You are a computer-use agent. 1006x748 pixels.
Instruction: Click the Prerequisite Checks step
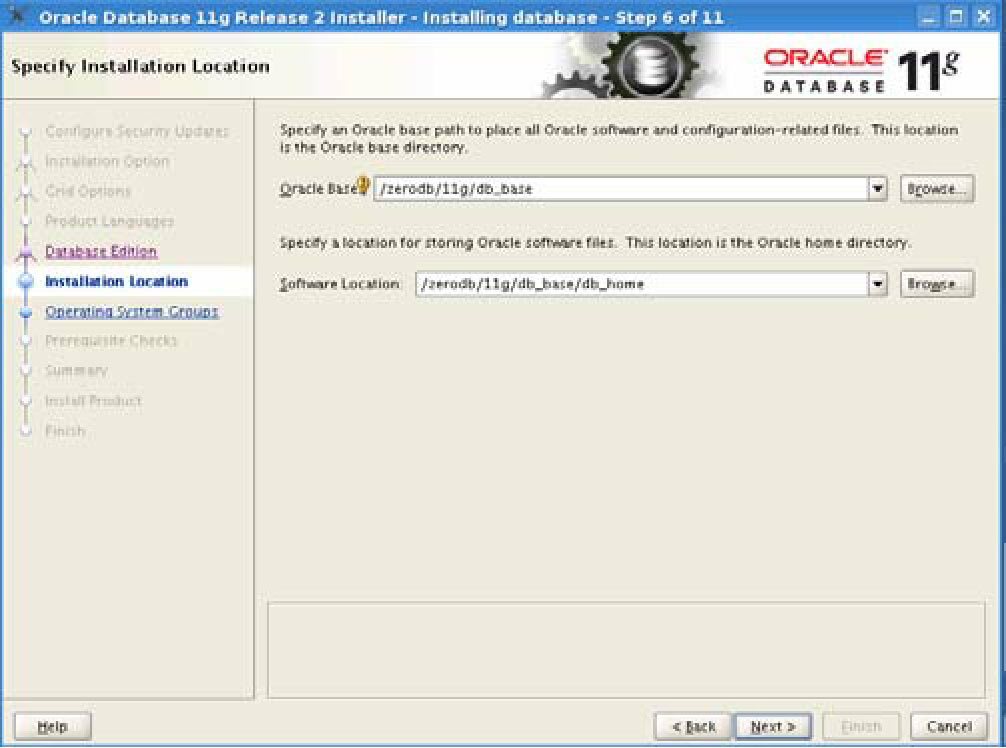(111, 341)
